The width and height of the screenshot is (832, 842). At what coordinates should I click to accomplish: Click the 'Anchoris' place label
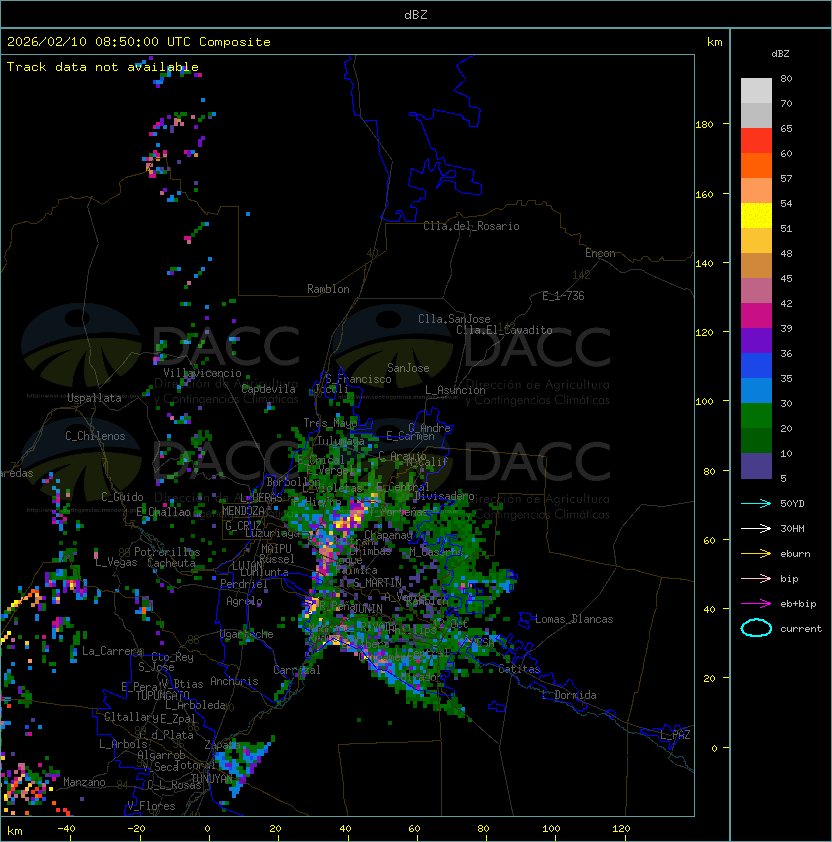coord(234,681)
